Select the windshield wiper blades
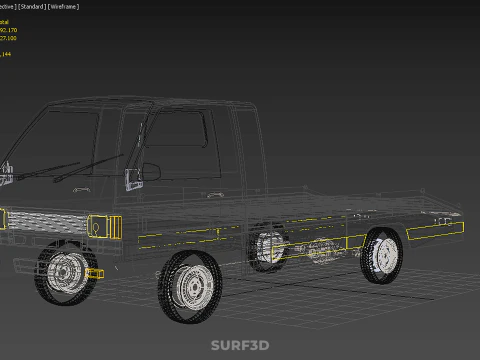The width and height of the screenshot is (480, 360). (x=70, y=168)
